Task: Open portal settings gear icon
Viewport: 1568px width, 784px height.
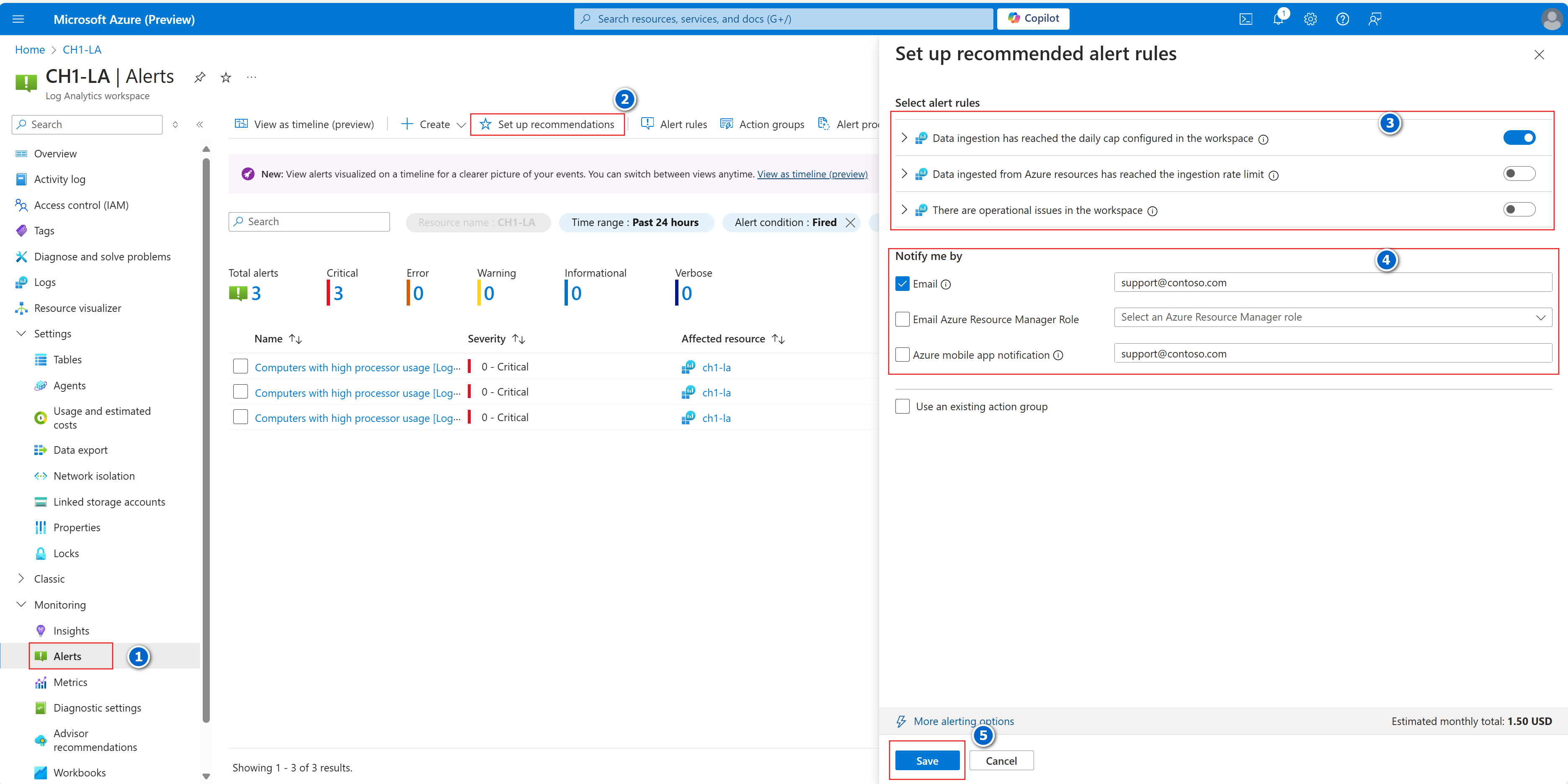Action: click(x=1310, y=19)
